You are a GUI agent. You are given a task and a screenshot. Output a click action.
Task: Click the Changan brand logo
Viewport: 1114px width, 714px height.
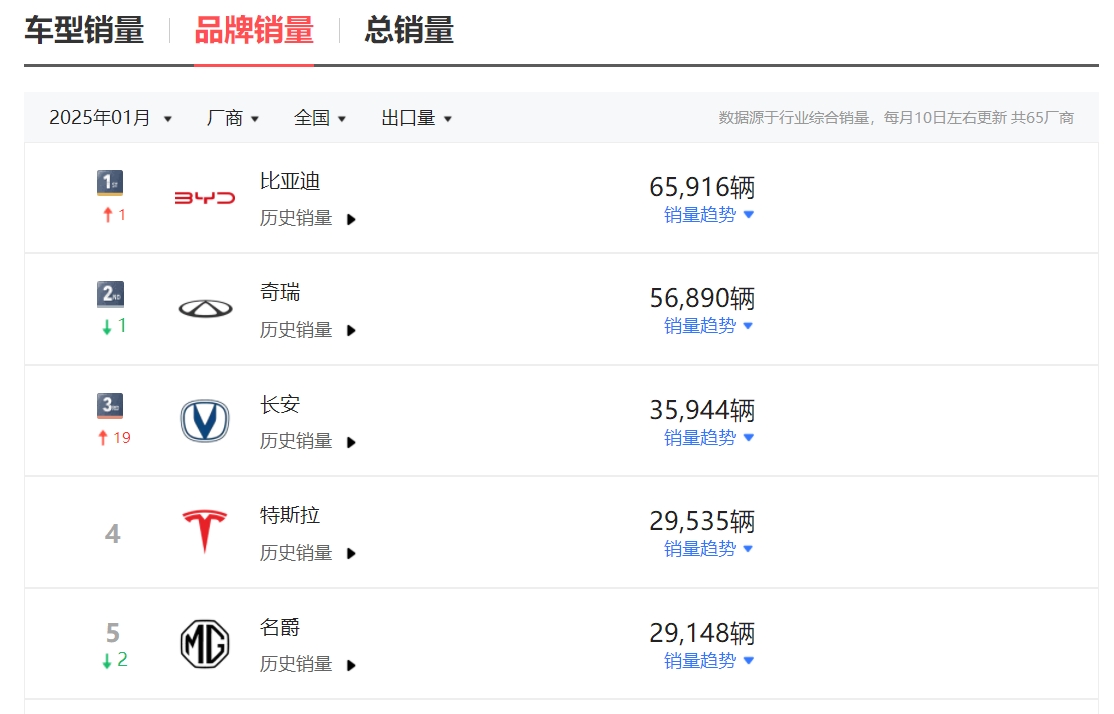[x=205, y=421]
